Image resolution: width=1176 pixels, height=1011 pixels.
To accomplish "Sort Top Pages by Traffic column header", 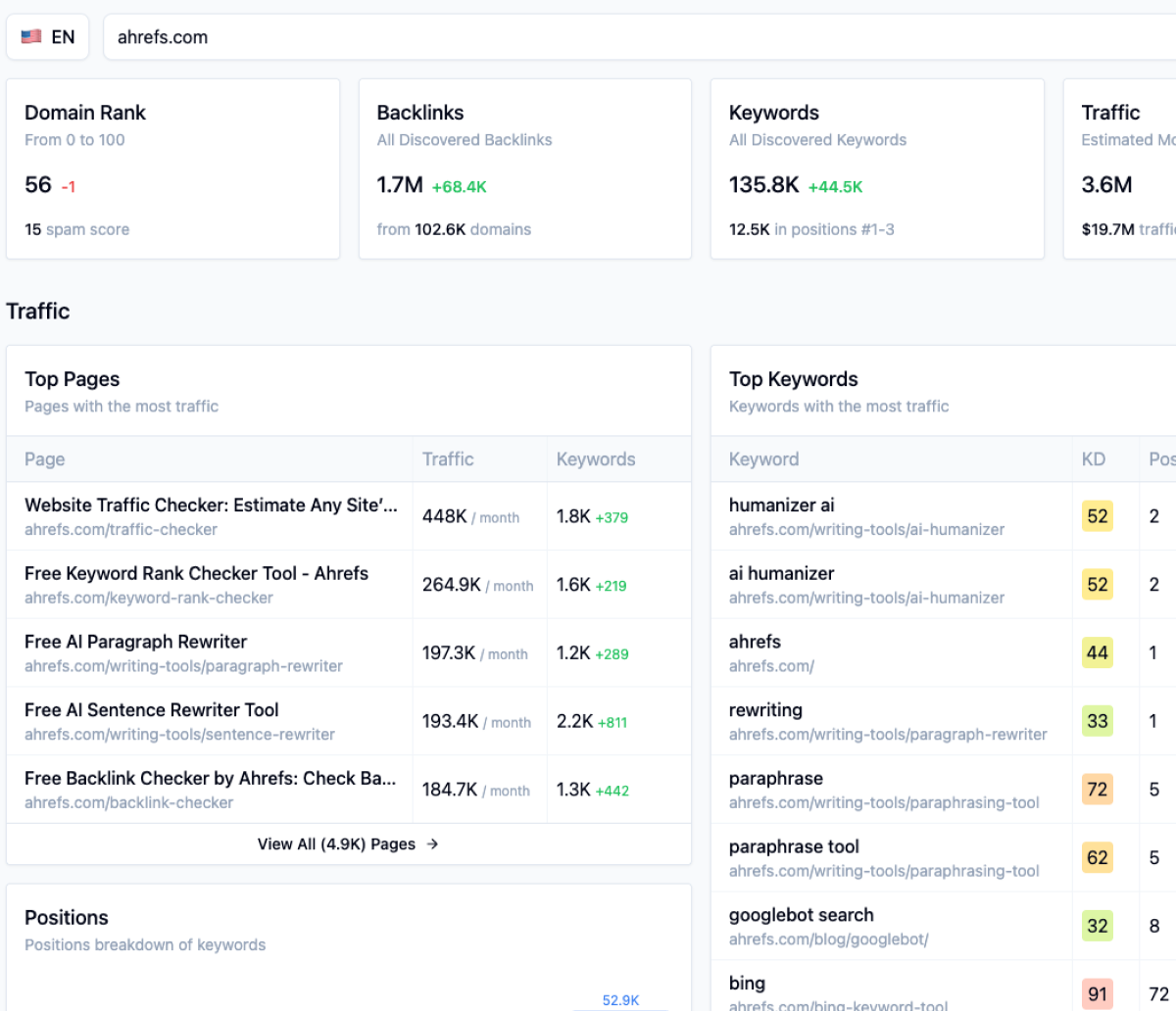I will click(x=448, y=459).
